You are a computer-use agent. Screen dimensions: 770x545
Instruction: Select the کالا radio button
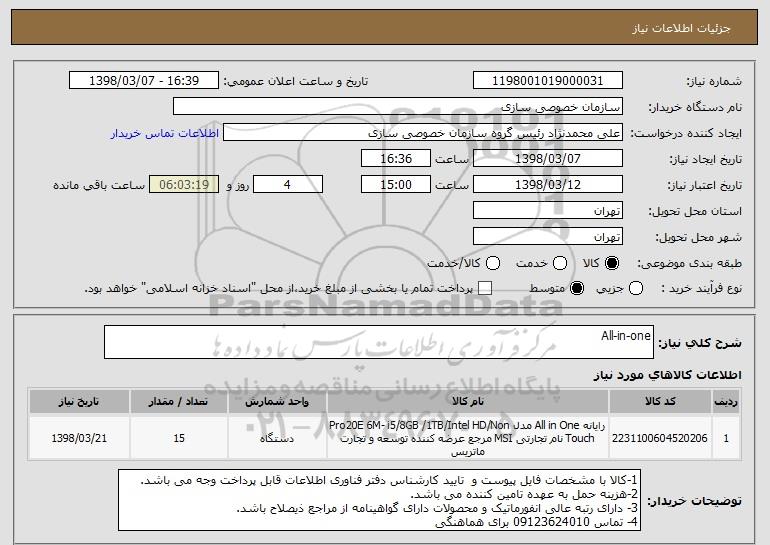[611, 264]
